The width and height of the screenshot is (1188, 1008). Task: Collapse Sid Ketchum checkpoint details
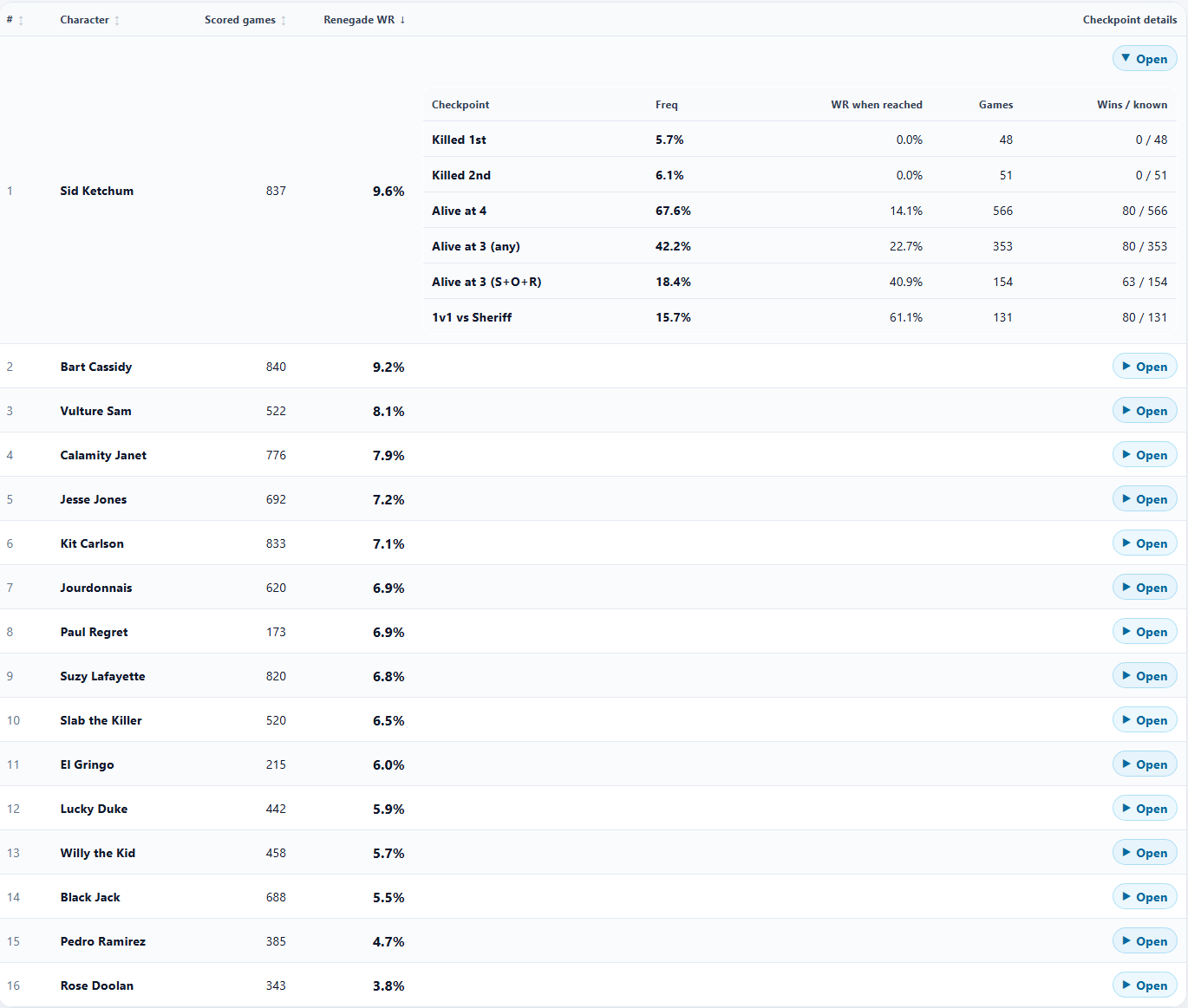(1145, 59)
